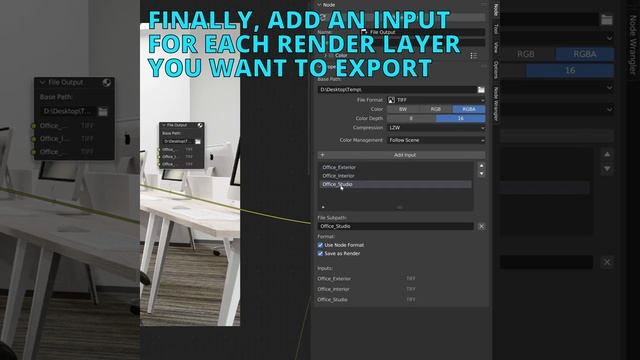Open the File Format TIFF dropdown
The image size is (640, 360).
coord(436,100)
